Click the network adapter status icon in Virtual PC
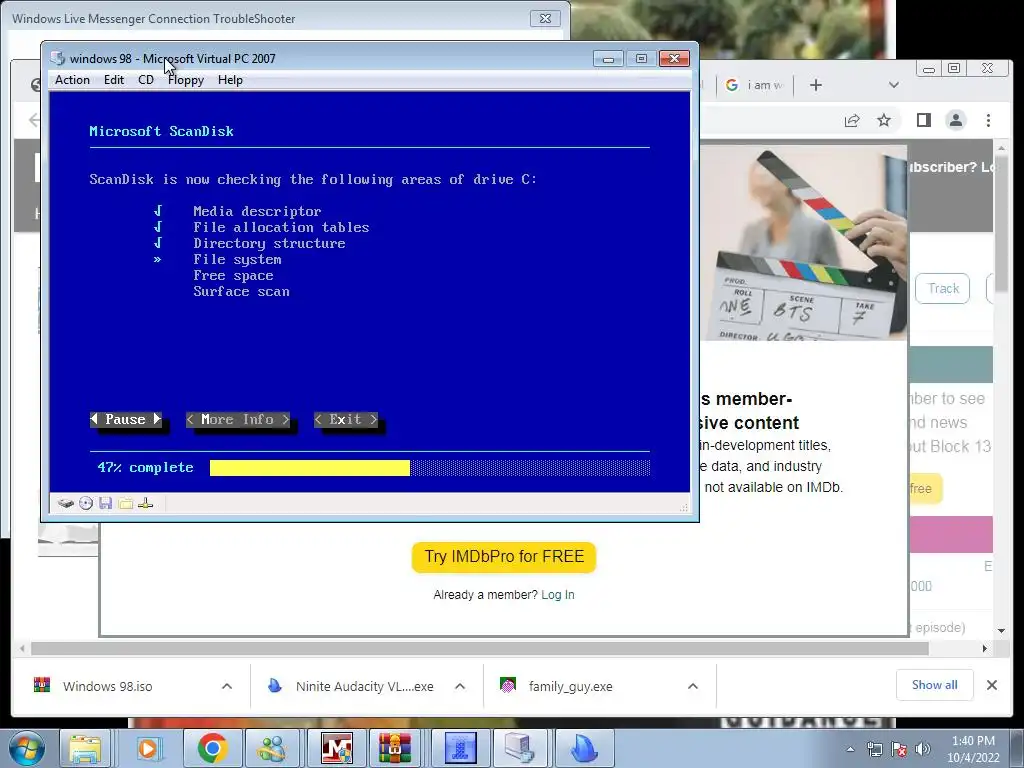 point(146,504)
